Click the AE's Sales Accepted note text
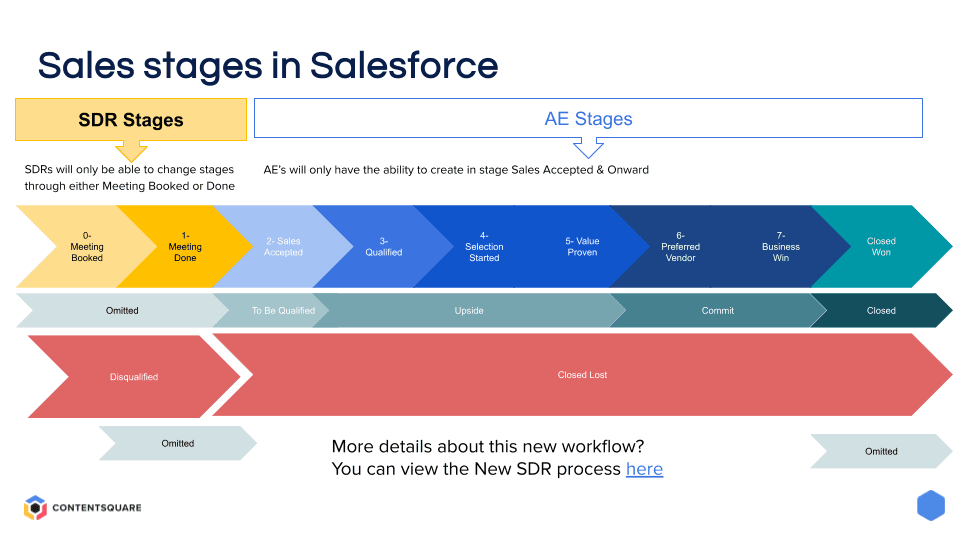Viewport: 960px width, 540px height. 456,170
